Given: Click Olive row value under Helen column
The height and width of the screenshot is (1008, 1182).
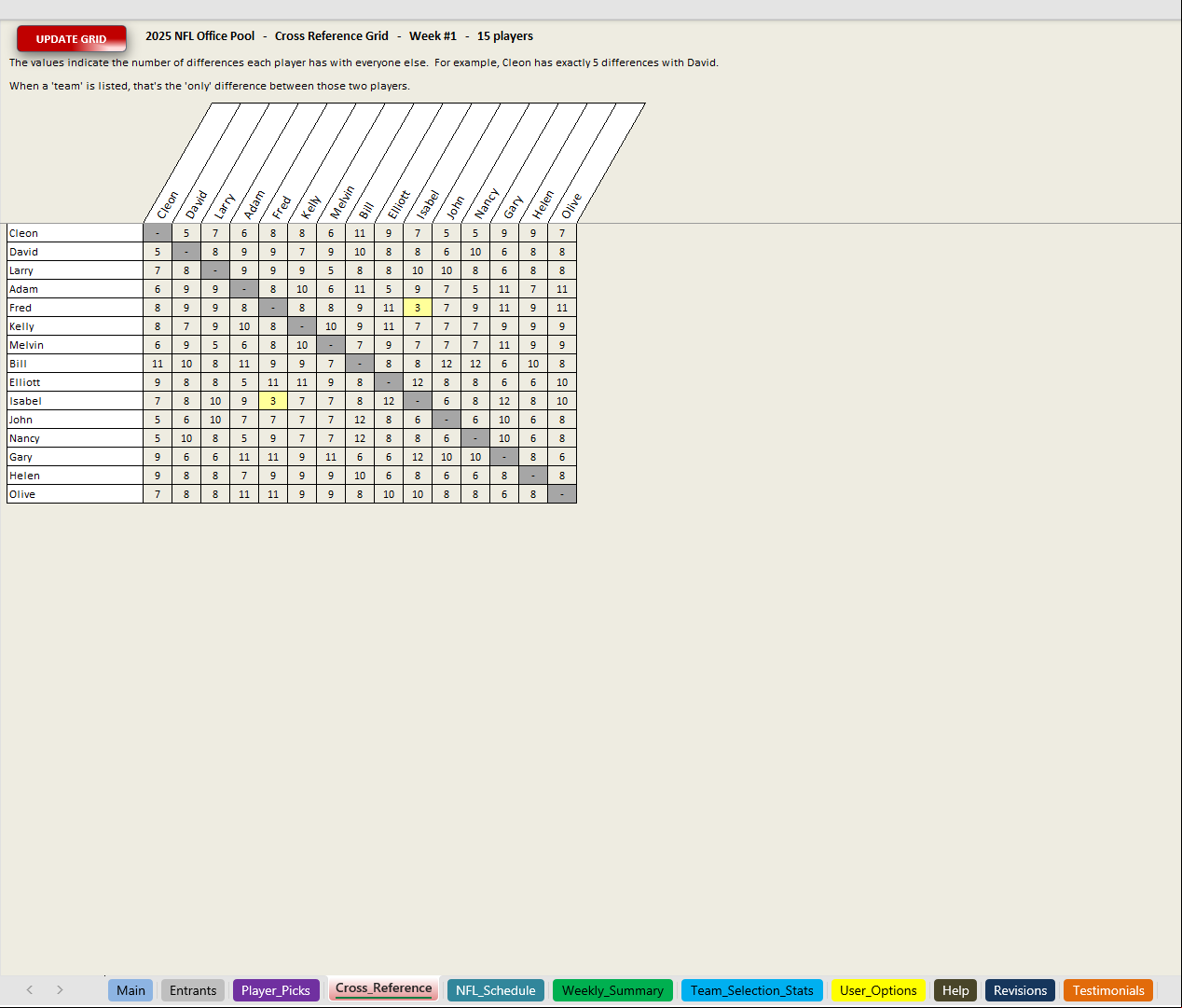Looking at the screenshot, I should coord(533,494).
